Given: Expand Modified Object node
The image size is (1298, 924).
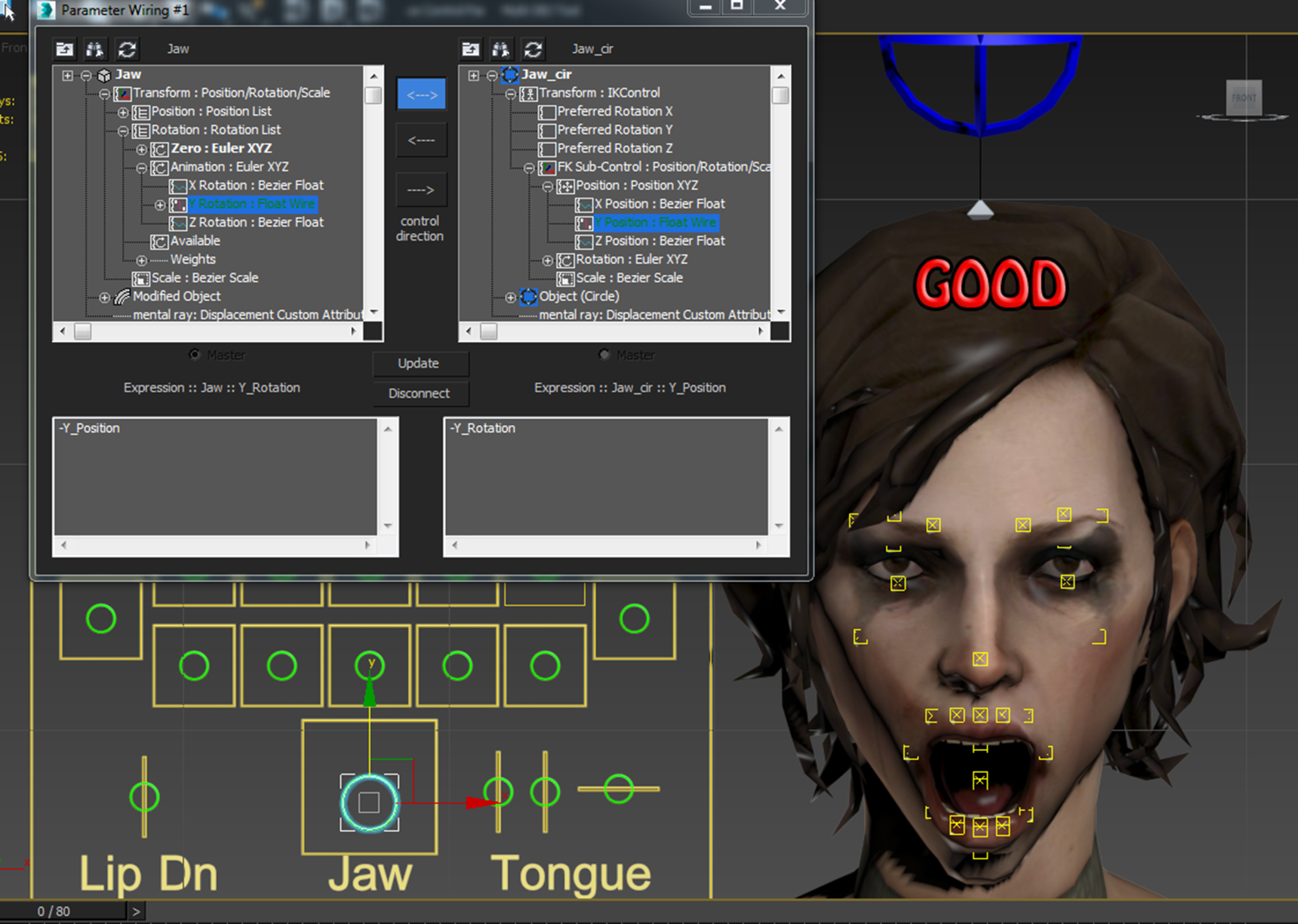Looking at the screenshot, I should pos(104,297).
